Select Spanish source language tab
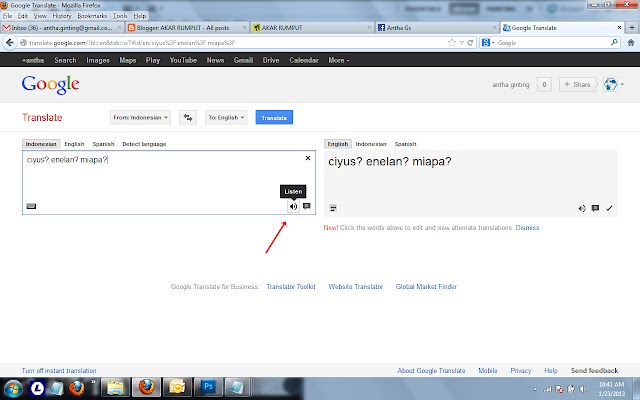Image resolution: width=640 pixels, height=400 pixels. pos(103,144)
